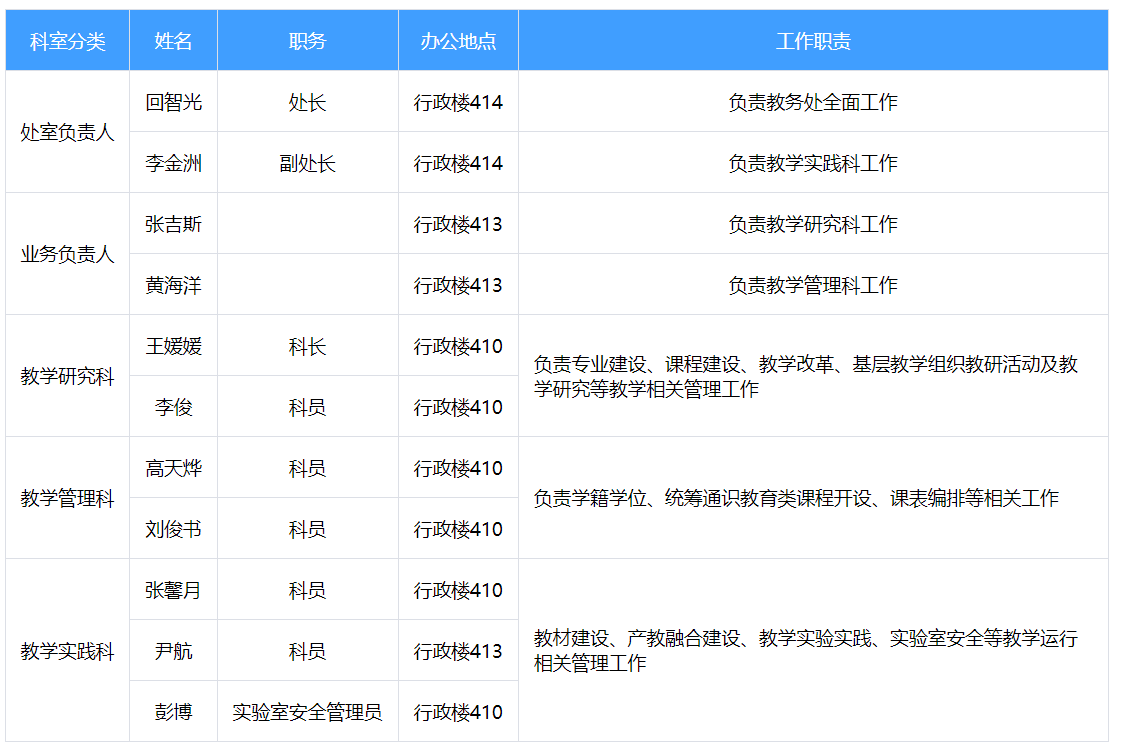Click the 姓名 column header

(x=173, y=41)
